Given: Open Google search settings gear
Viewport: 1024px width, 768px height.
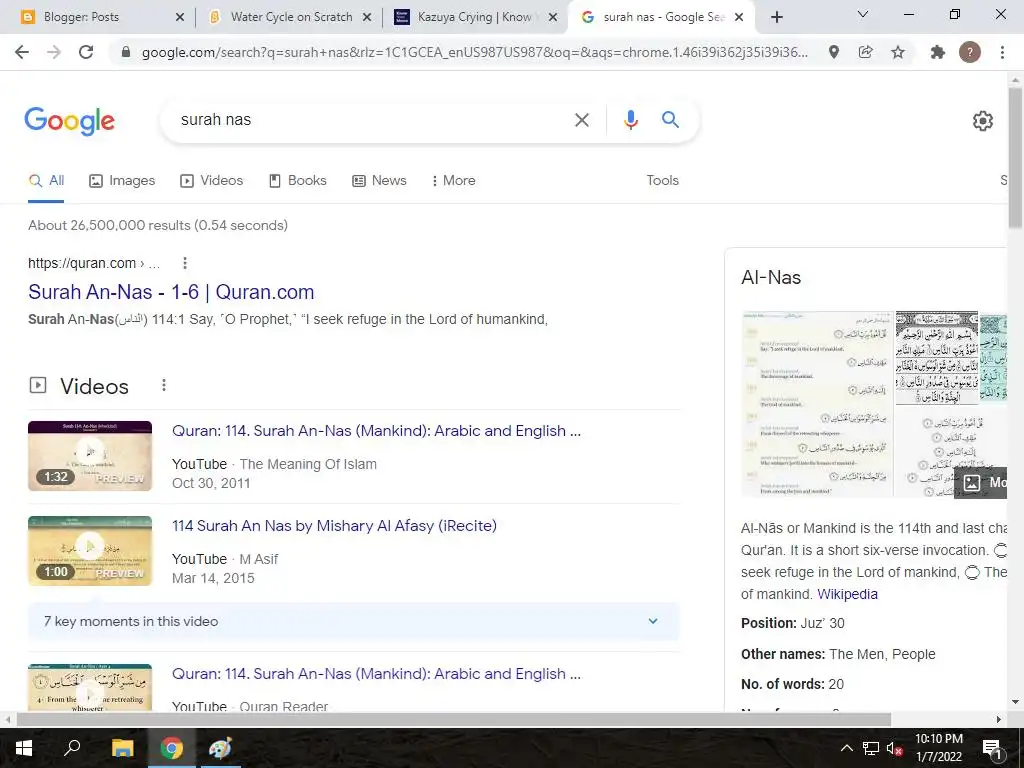Looking at the screenshot, I should 982,121.
